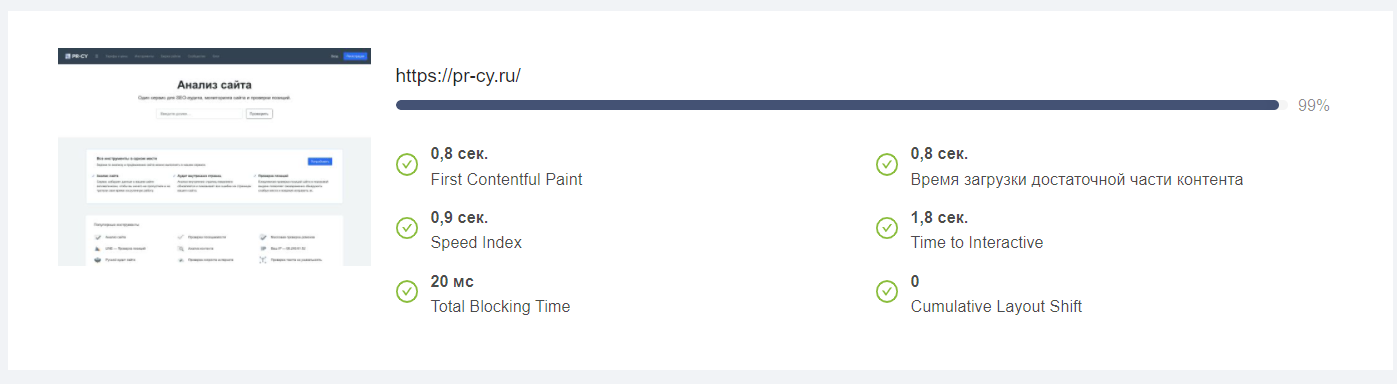
Task: Click the page speed progress bar
Action: 837,105
